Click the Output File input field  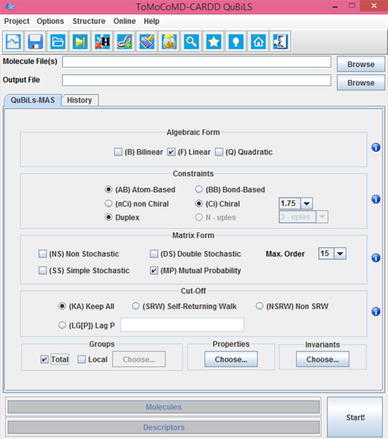click(x=197, y=80)
